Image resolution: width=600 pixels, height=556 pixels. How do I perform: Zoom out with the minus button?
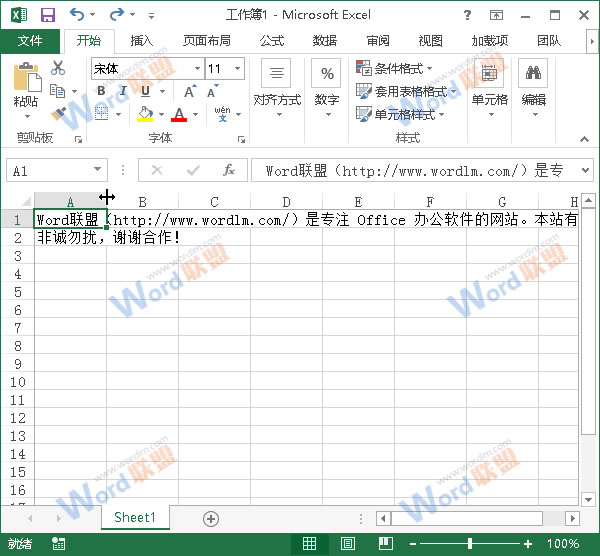tap(412, 543)
